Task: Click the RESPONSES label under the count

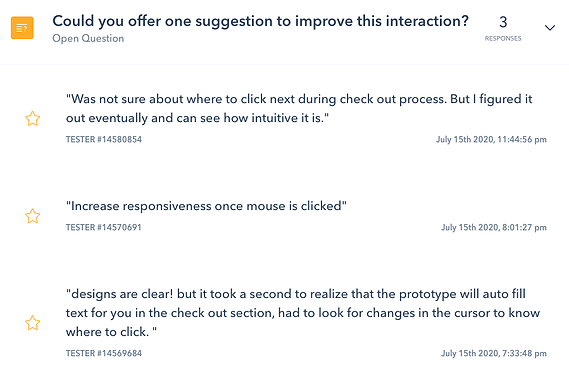Action: pyautogui.click(x=503, y=38)
